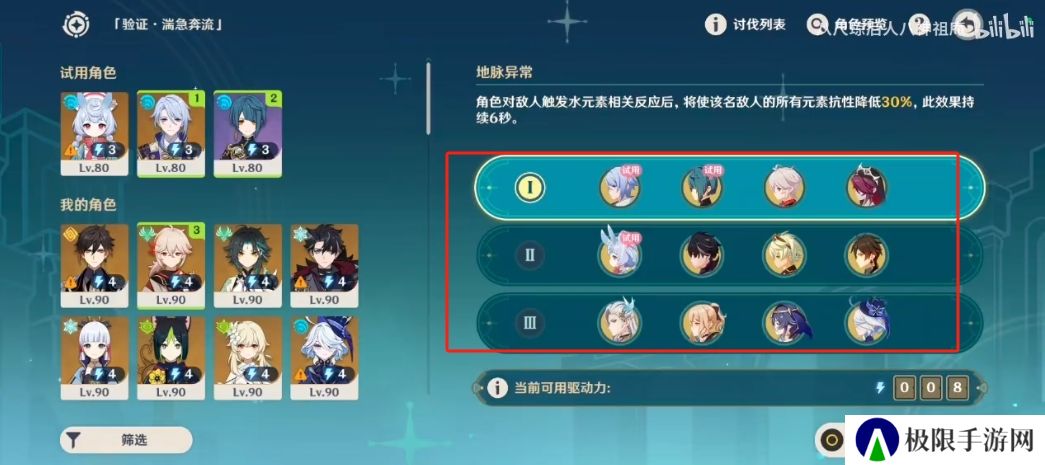Click the Furina card in last row
Image resolution: width=1045 pixels, height=465 pixels.
coord(325,358)
